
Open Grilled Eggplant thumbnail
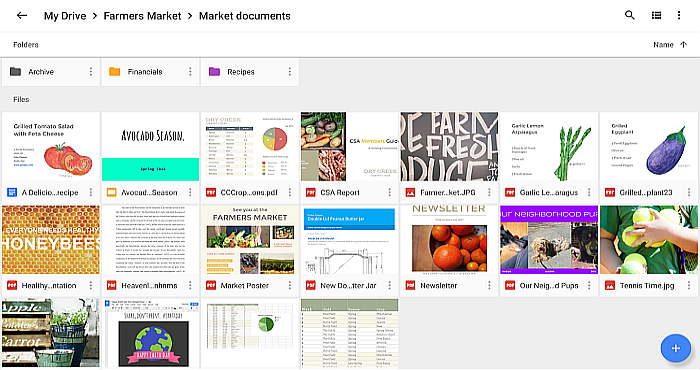click(649, 146)
